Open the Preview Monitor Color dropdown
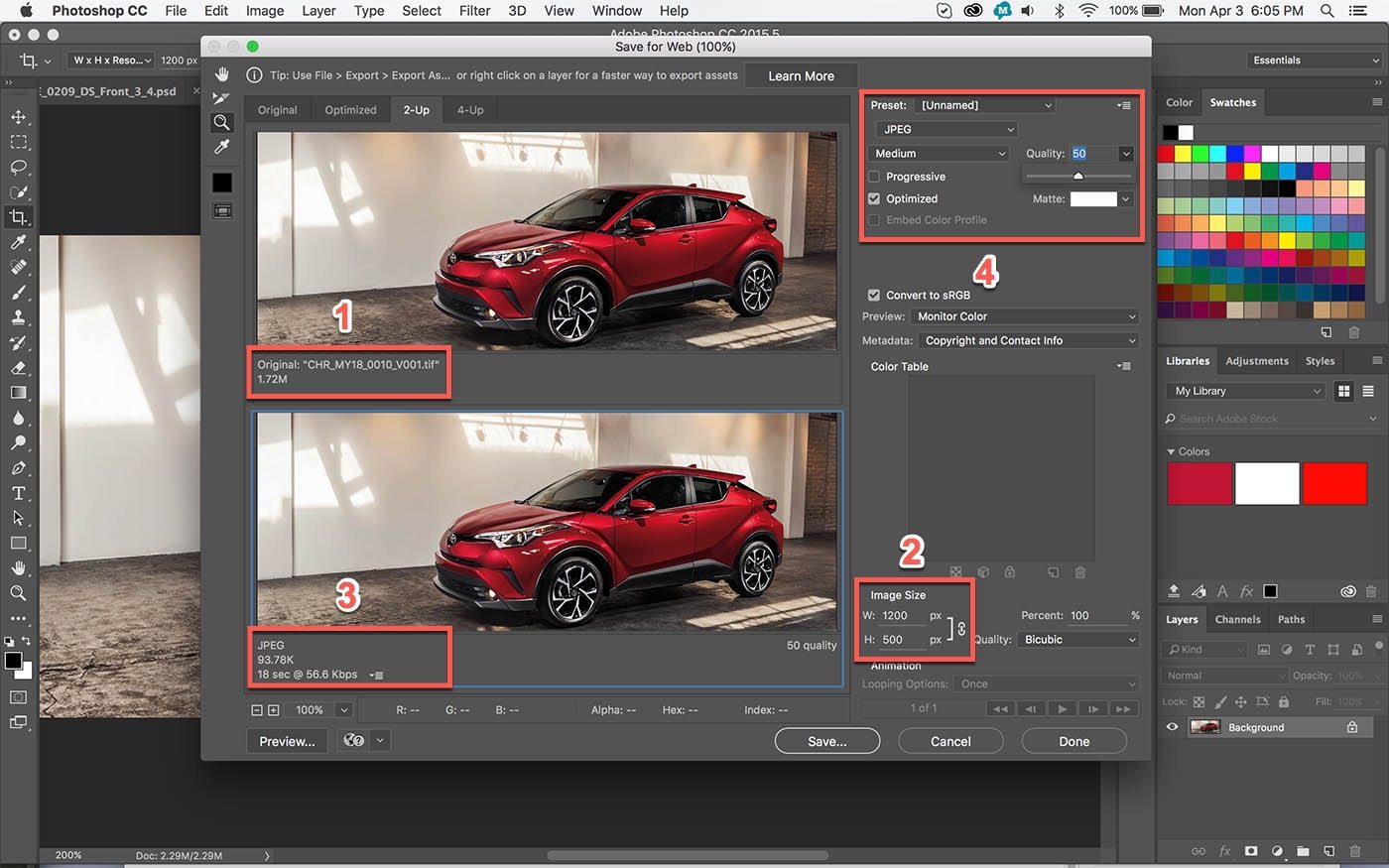This screenshot has height=868, width=1389. [1025, 316]
